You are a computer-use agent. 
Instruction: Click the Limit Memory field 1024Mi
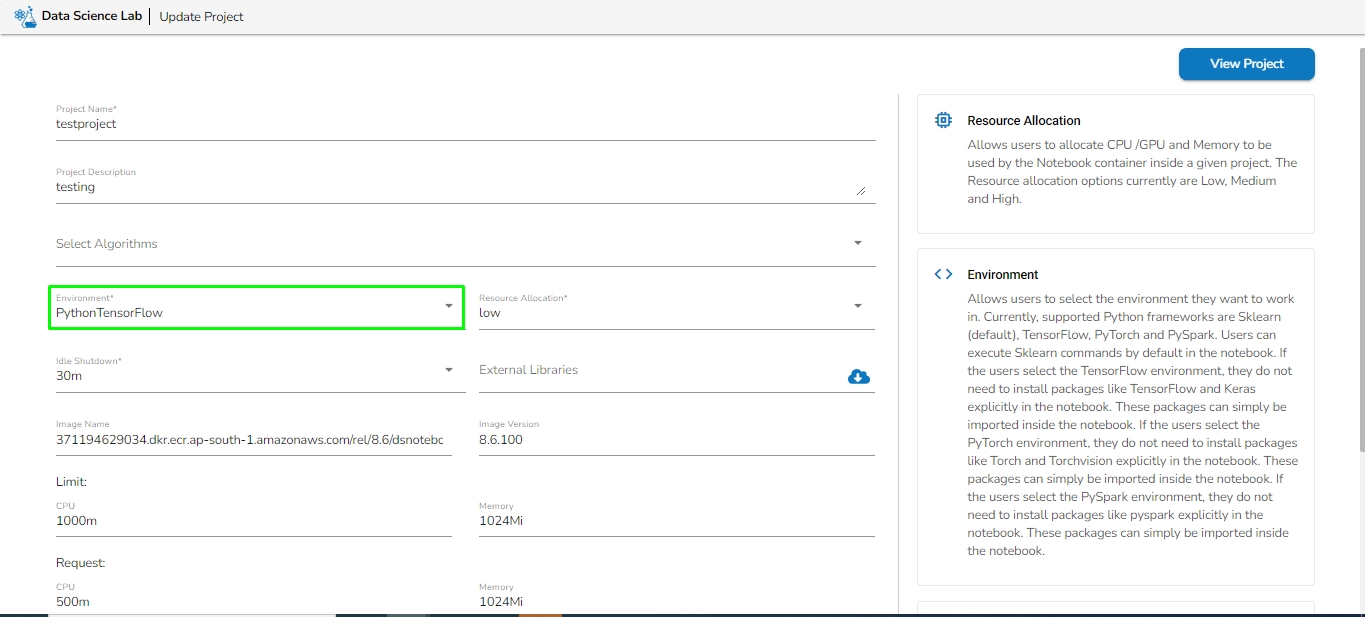(x=676, y=521)
